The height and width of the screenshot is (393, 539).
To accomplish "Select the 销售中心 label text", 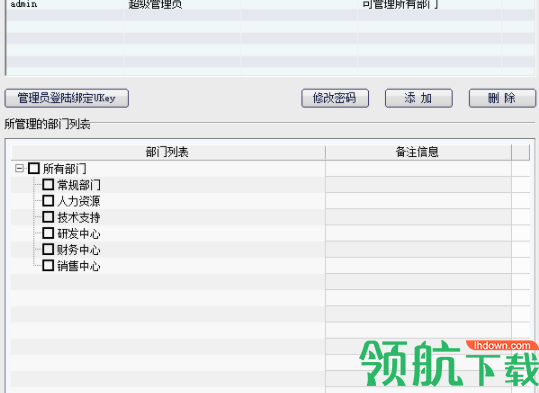I will pos(79,266).
